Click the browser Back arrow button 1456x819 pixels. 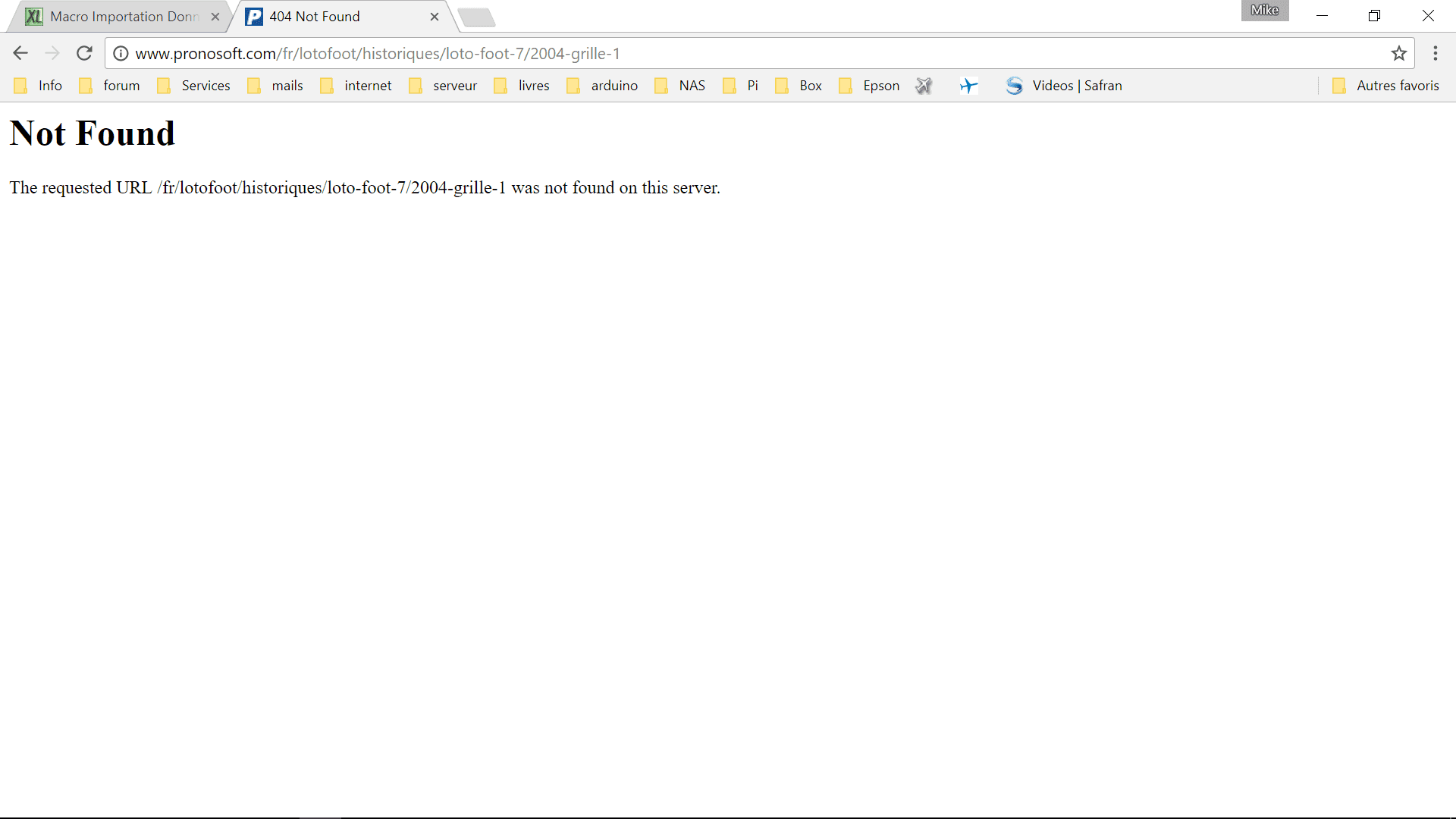(20, 53)
